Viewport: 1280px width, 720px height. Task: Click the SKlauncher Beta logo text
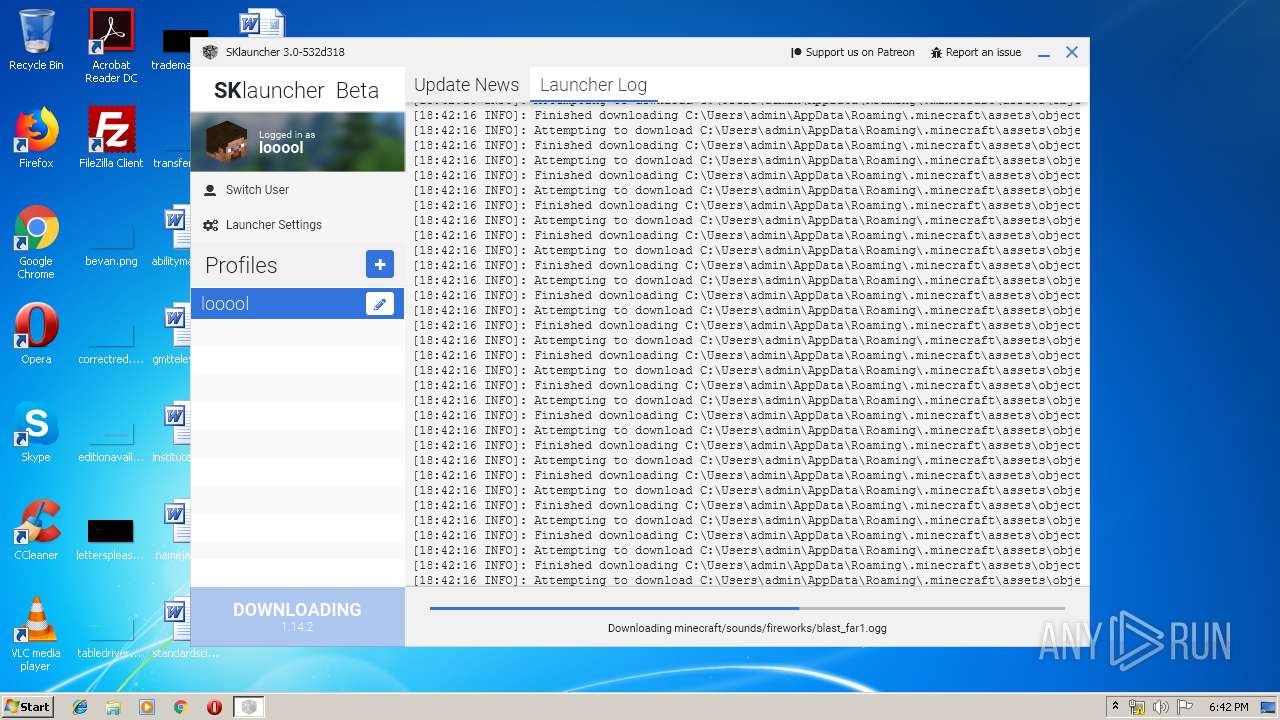[x=296, y=90]
